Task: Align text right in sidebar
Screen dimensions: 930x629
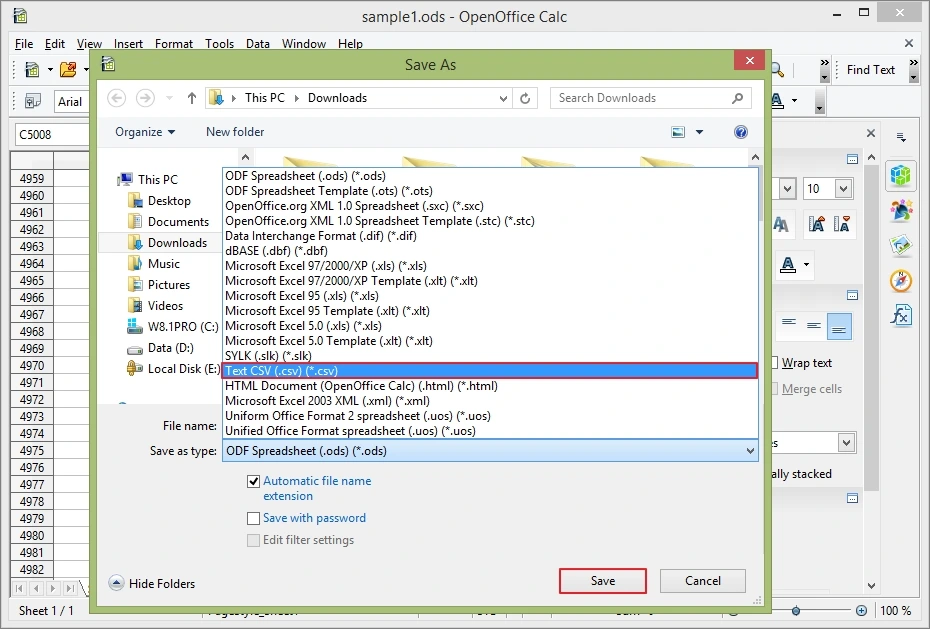Action: click(839, 325)
